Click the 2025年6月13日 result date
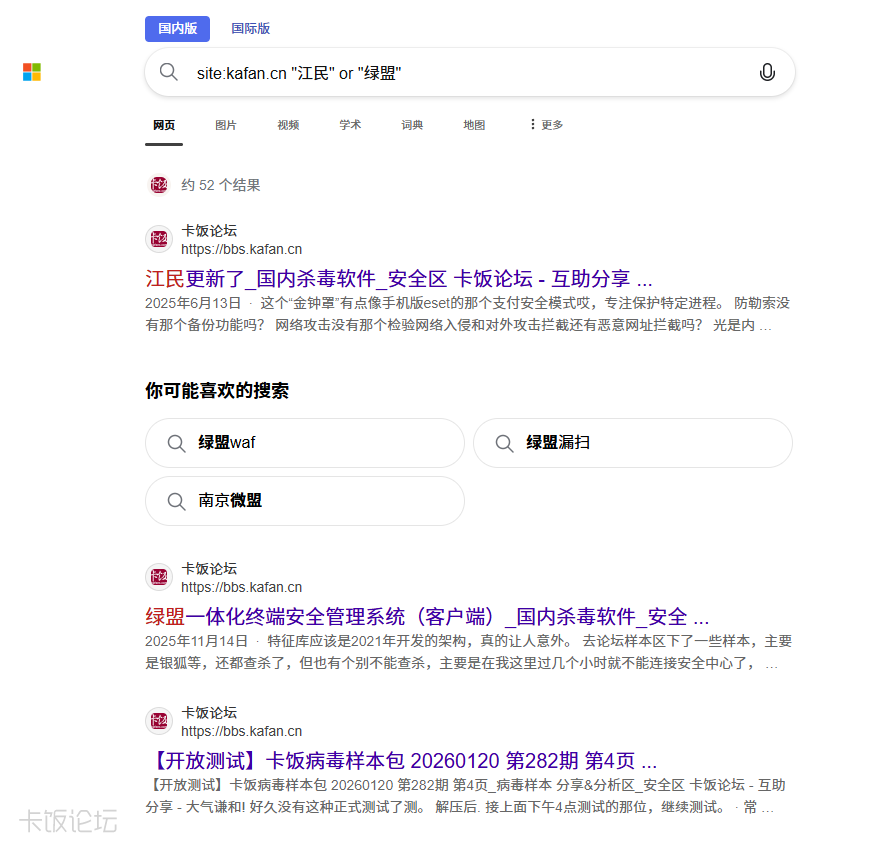The width and height of the screenshot is (874, 844). (x=193, y=303)
